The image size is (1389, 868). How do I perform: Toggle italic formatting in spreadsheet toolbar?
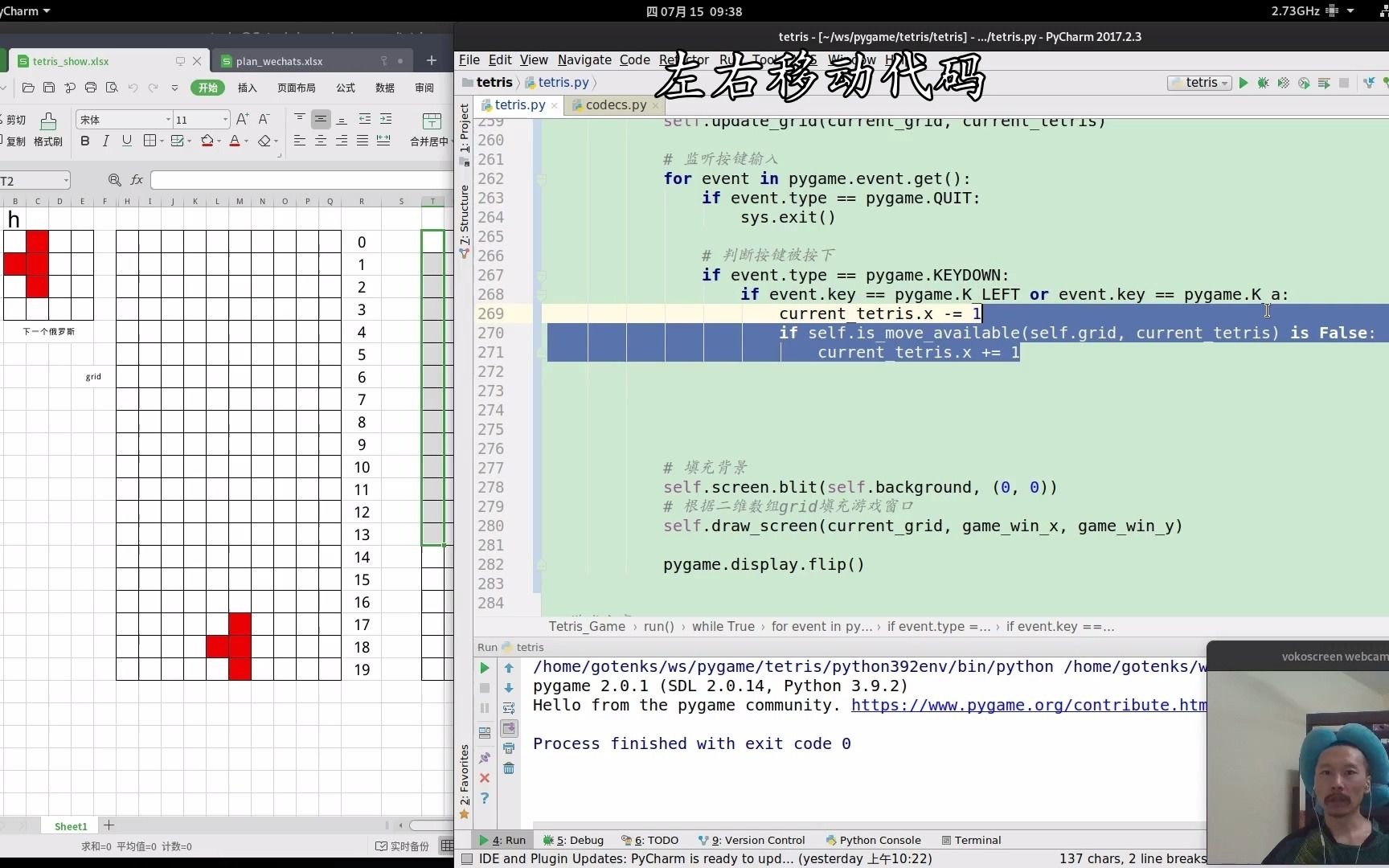pos(105,141)
